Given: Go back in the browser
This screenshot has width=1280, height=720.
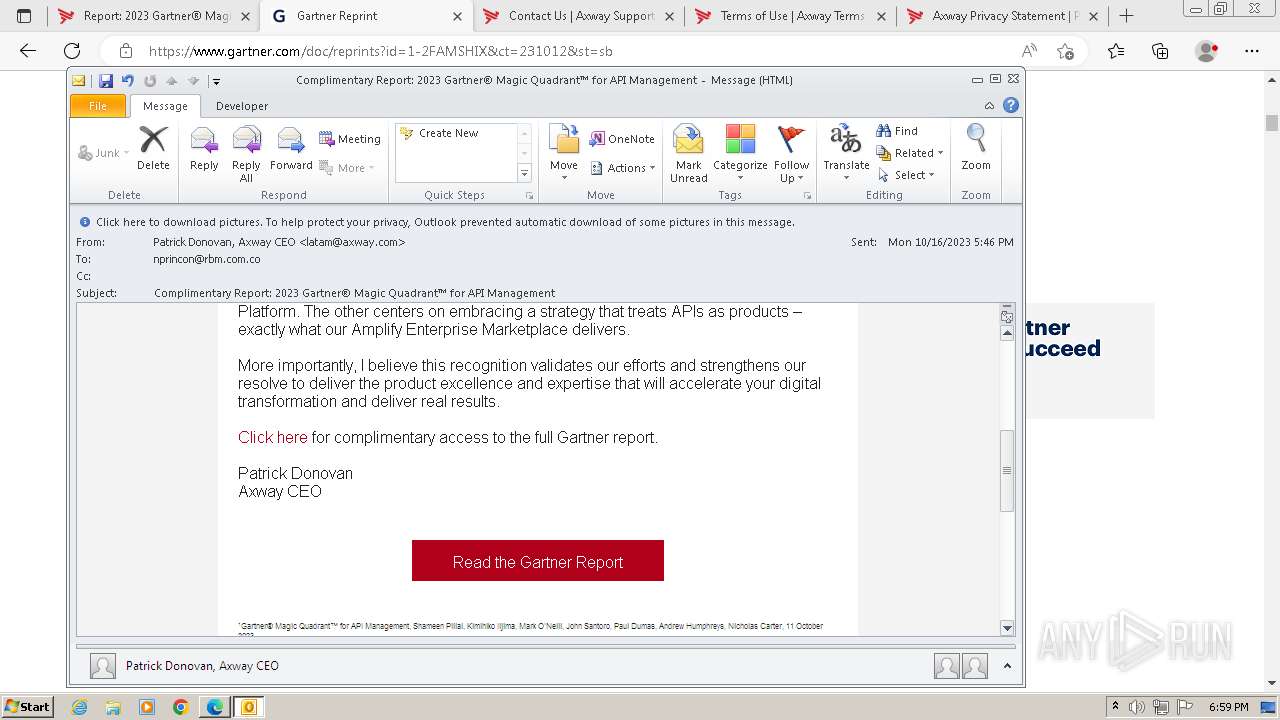Looking at the screenshot, I should (x=28, y=51).
